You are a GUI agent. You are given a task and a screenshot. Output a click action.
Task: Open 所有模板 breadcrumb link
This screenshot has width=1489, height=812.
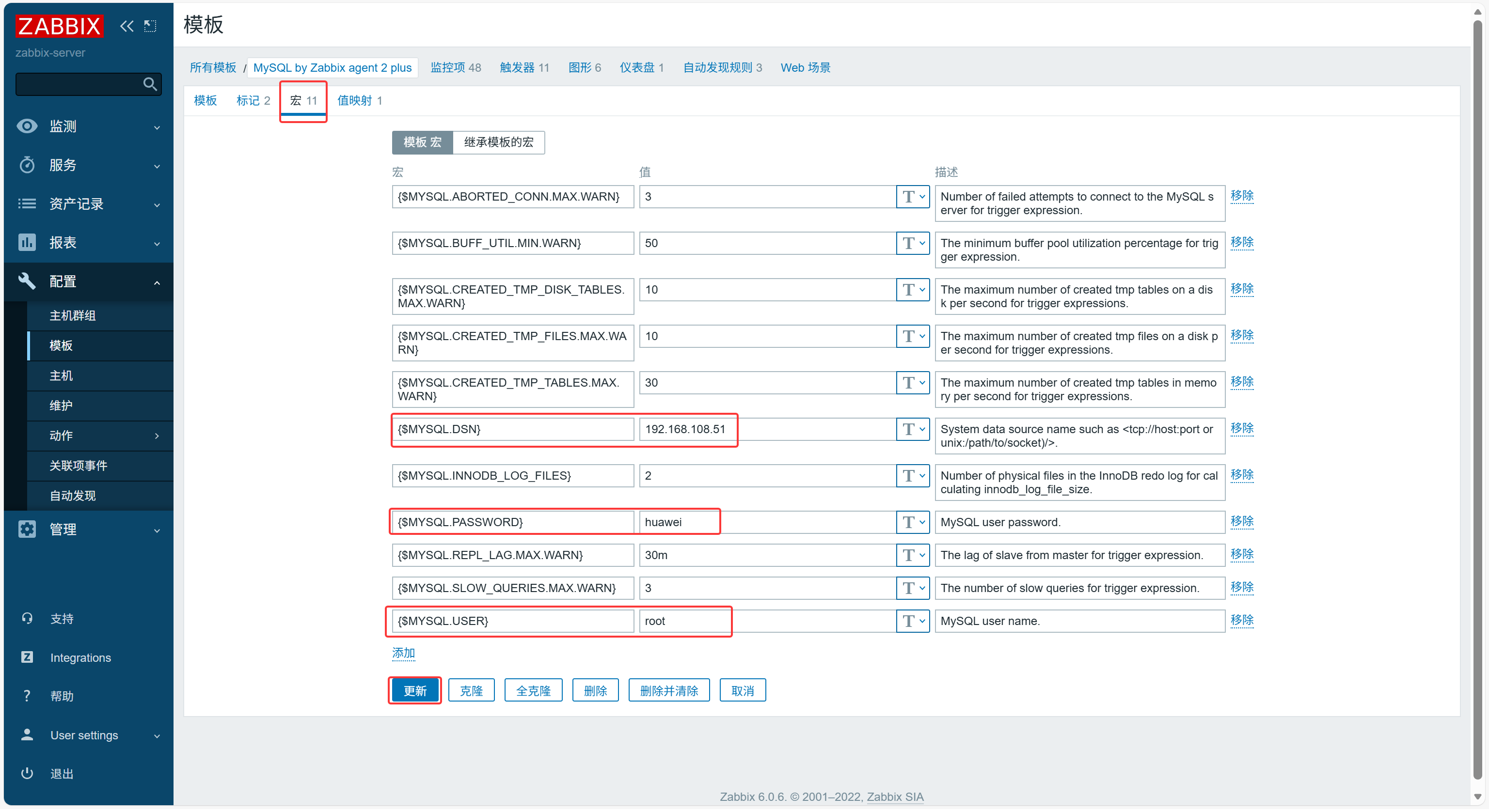tap(213, 68)
